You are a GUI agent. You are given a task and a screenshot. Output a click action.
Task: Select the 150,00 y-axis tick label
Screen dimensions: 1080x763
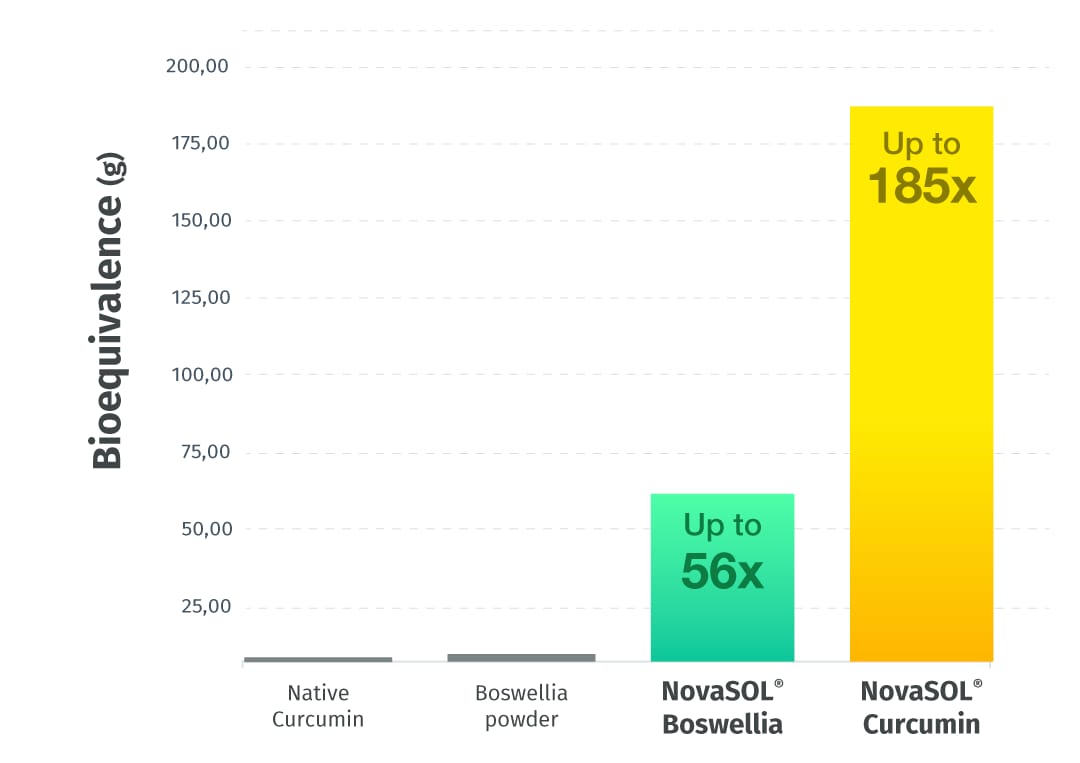pos(197,221)
